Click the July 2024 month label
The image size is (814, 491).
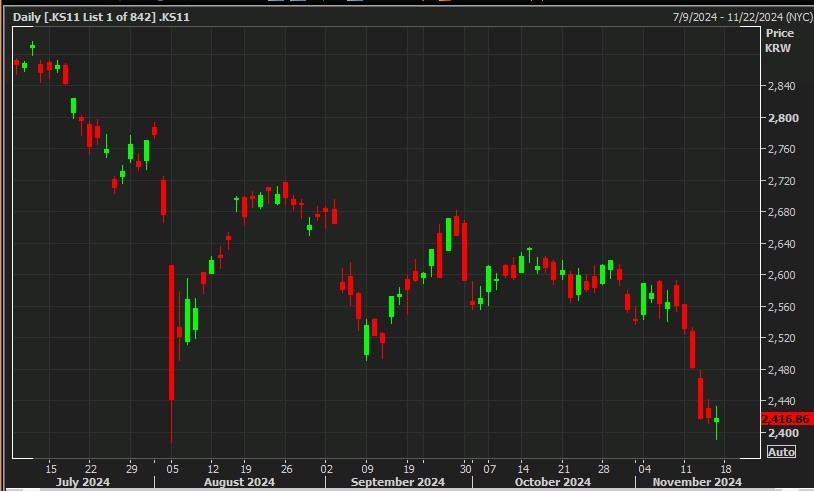tap(83, 482)
